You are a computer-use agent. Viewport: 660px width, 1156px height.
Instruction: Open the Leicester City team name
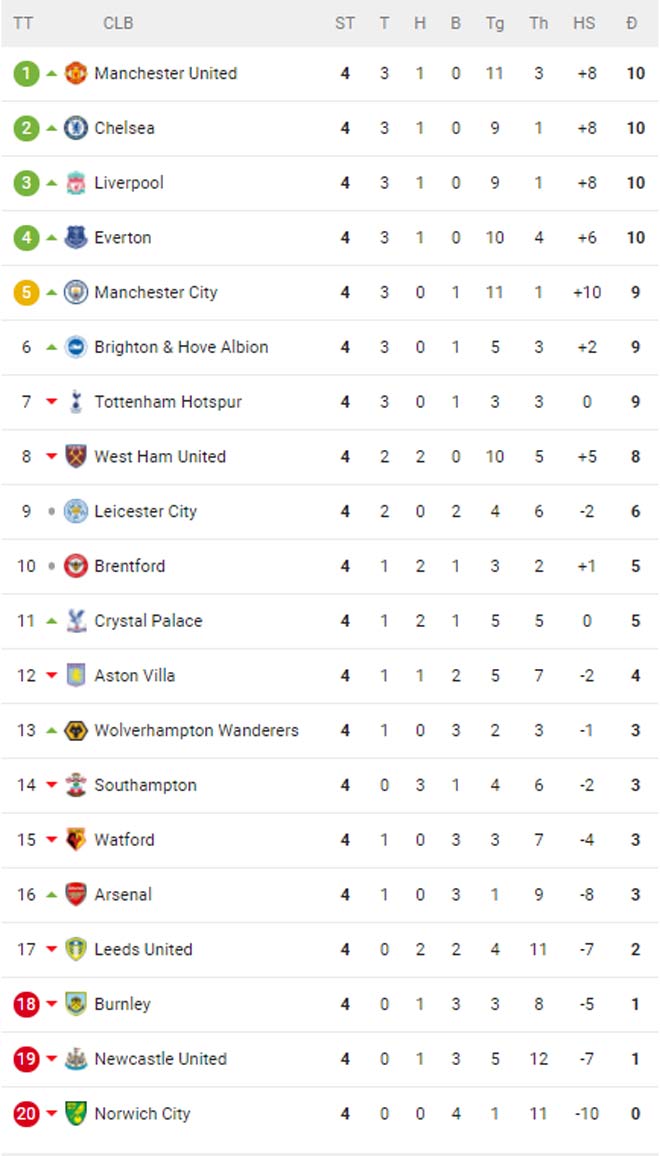pos(146,511)
